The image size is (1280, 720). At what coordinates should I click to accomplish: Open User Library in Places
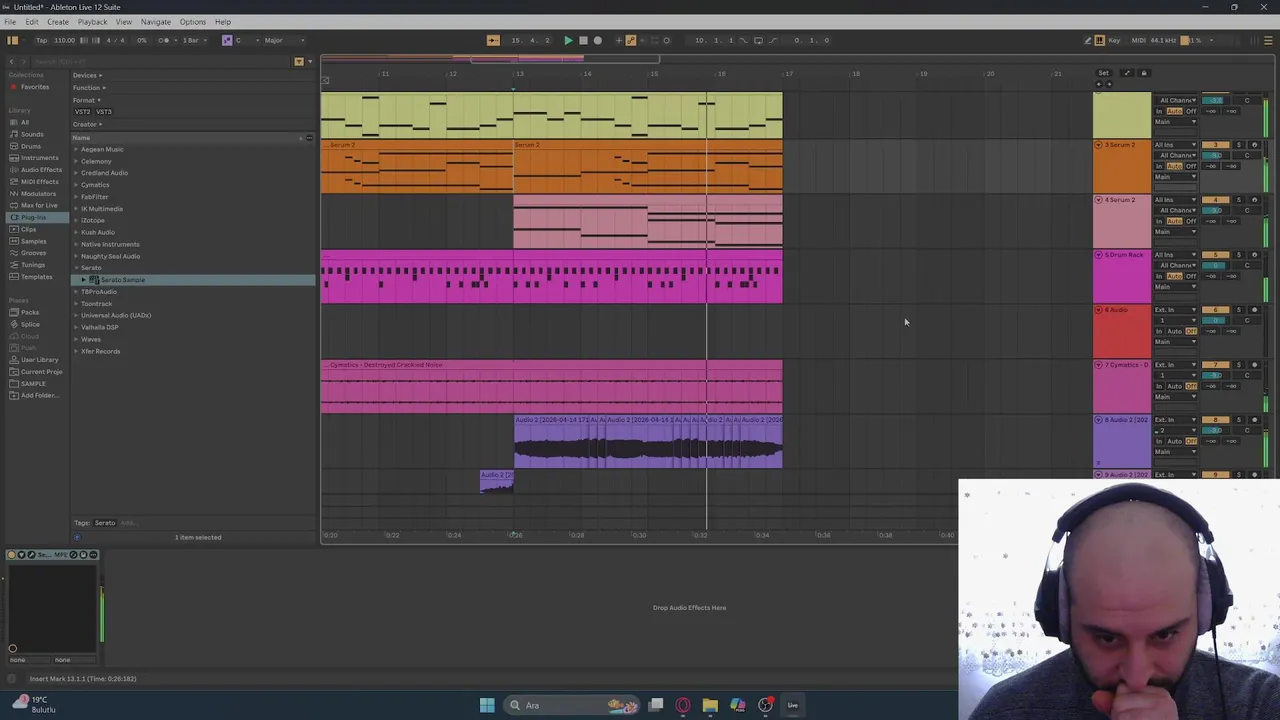pos(39,359)
